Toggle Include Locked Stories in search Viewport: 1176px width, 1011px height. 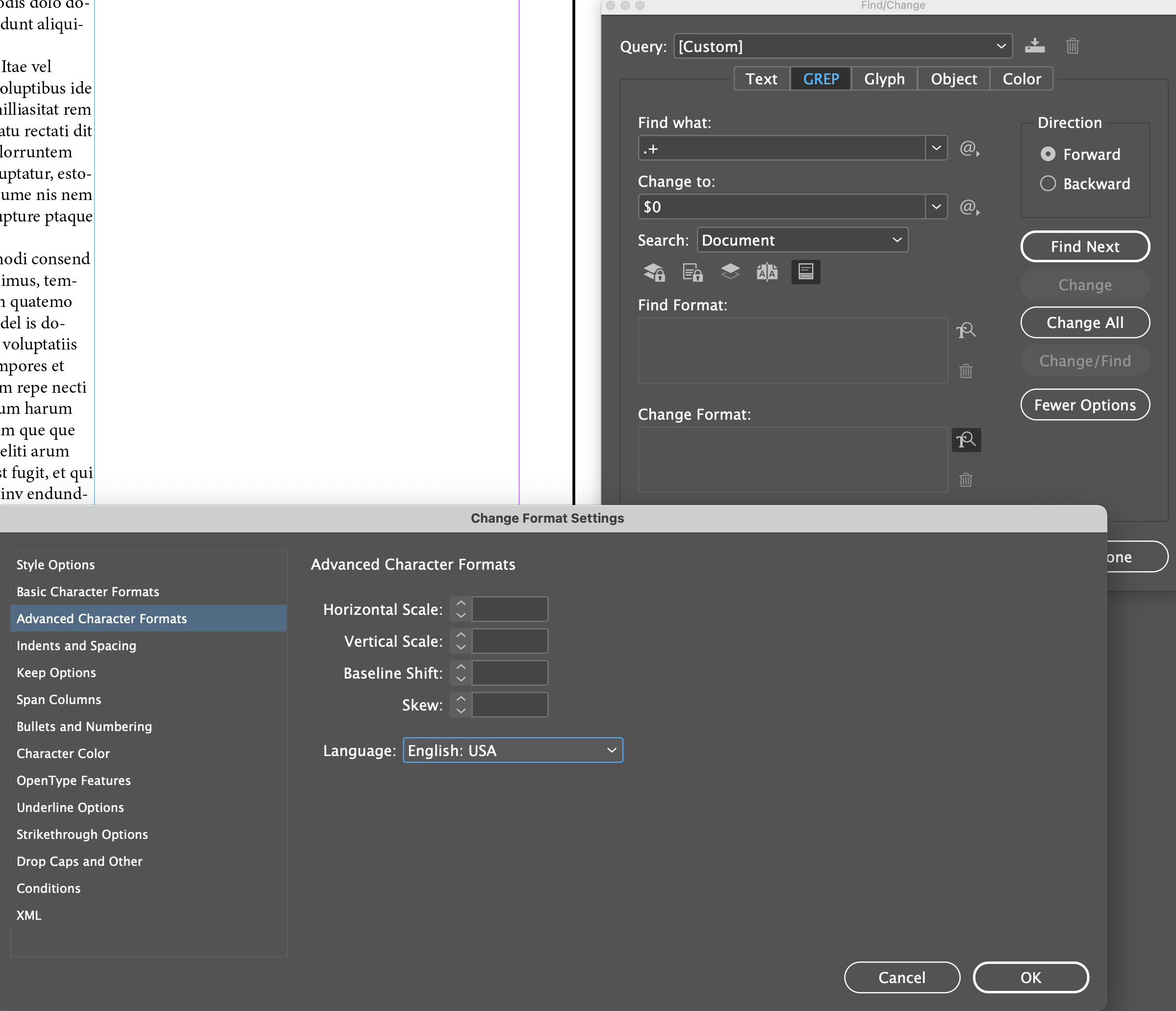pyautogui.click(x=693, y=272)
